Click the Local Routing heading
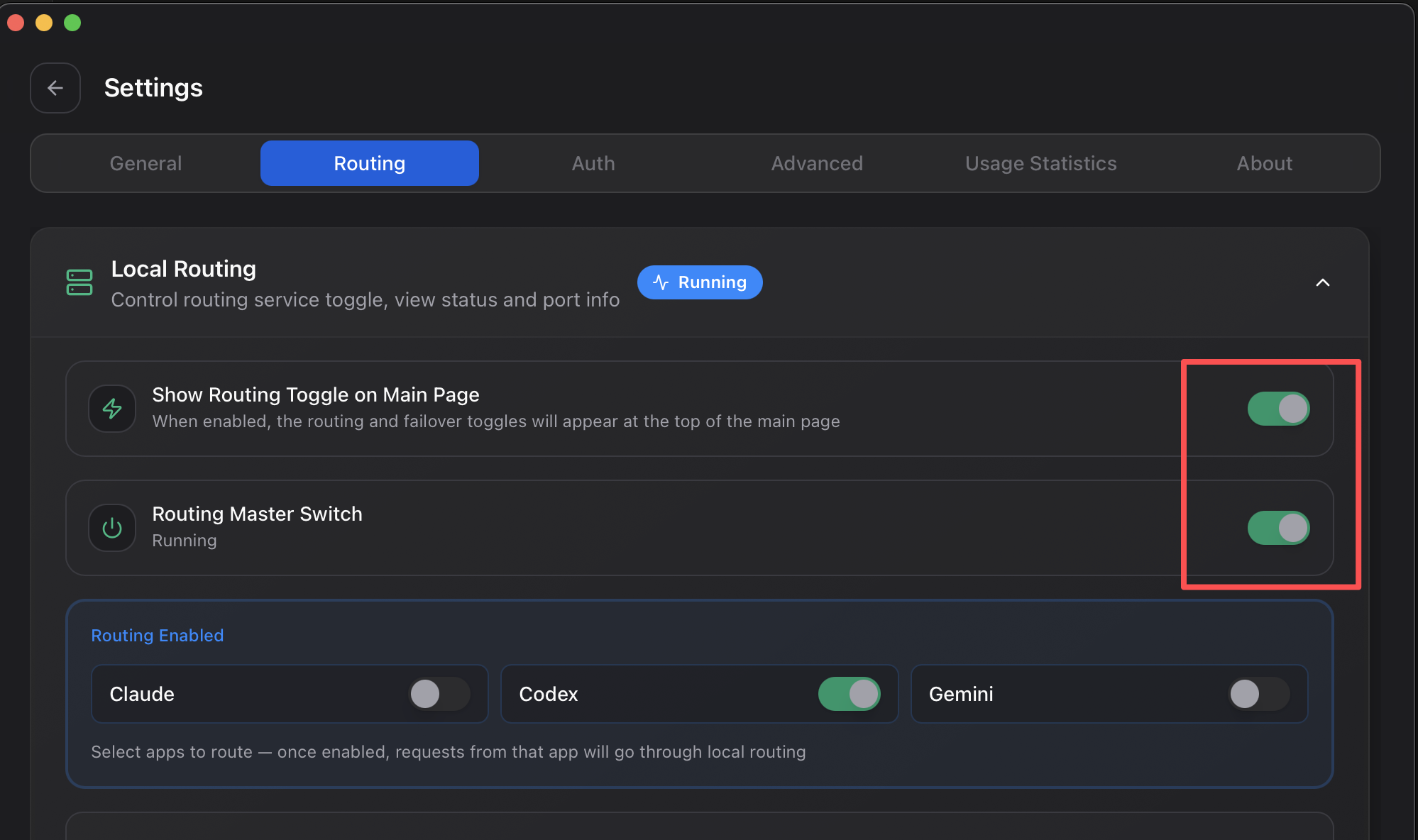 [184, 269]
